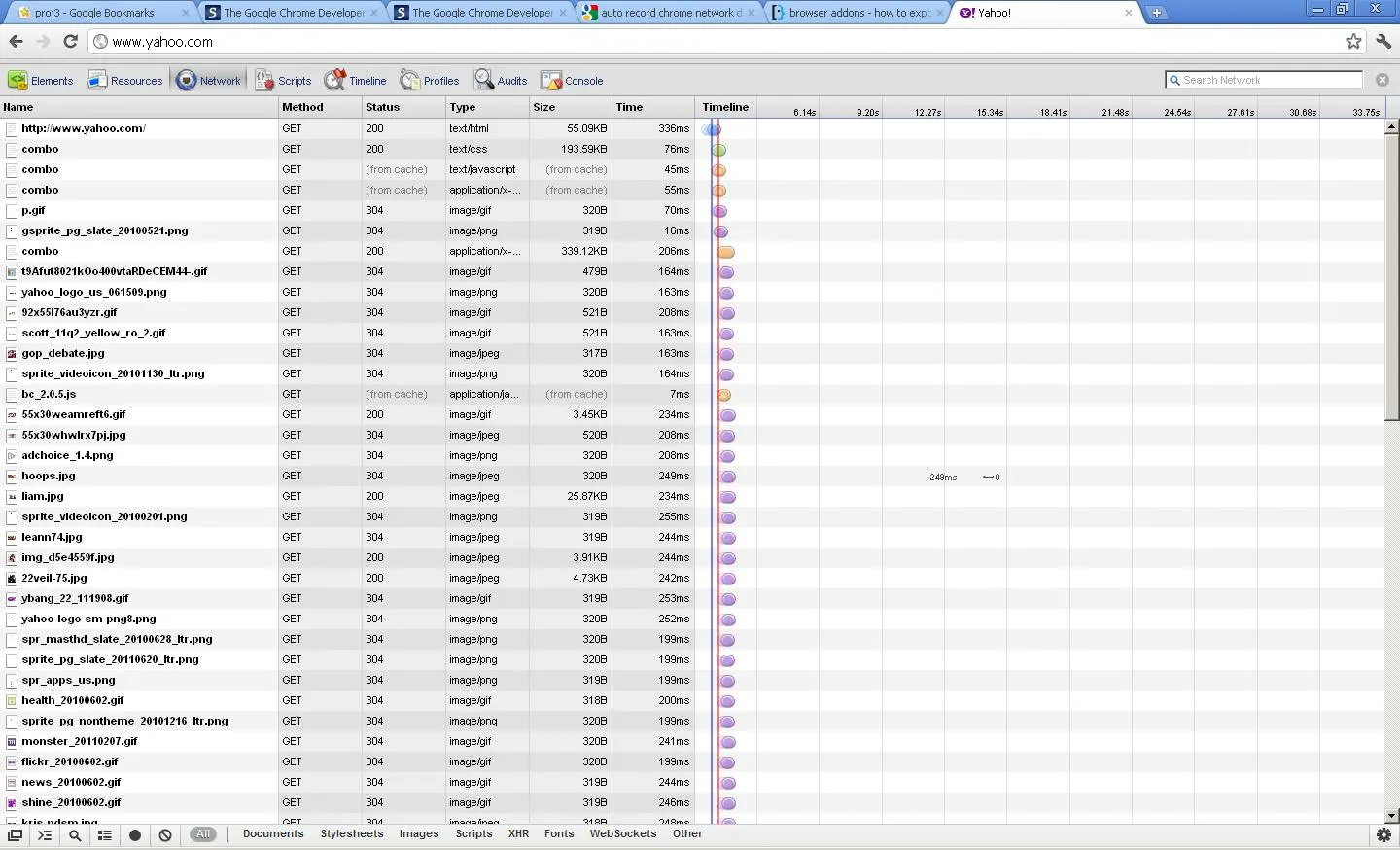The image size is (1400, 850).
Task: Filter network list by Other
Action: (x=687, y=834)
